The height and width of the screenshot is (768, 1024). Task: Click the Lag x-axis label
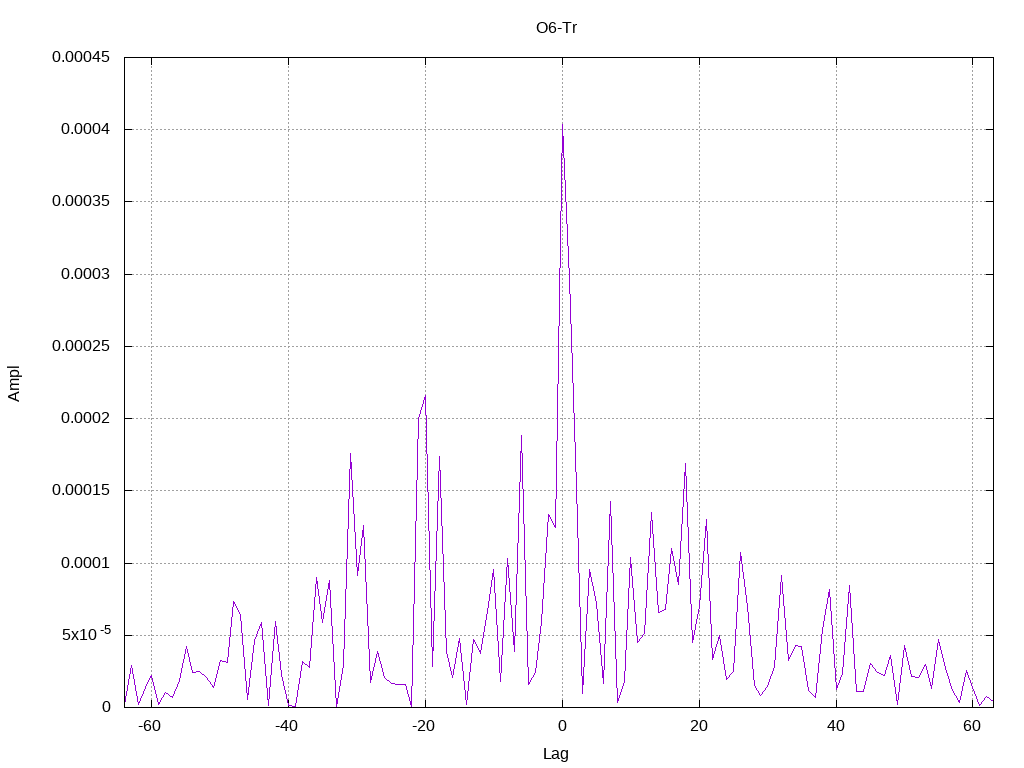pyautogui.click(x=556, y=754)
